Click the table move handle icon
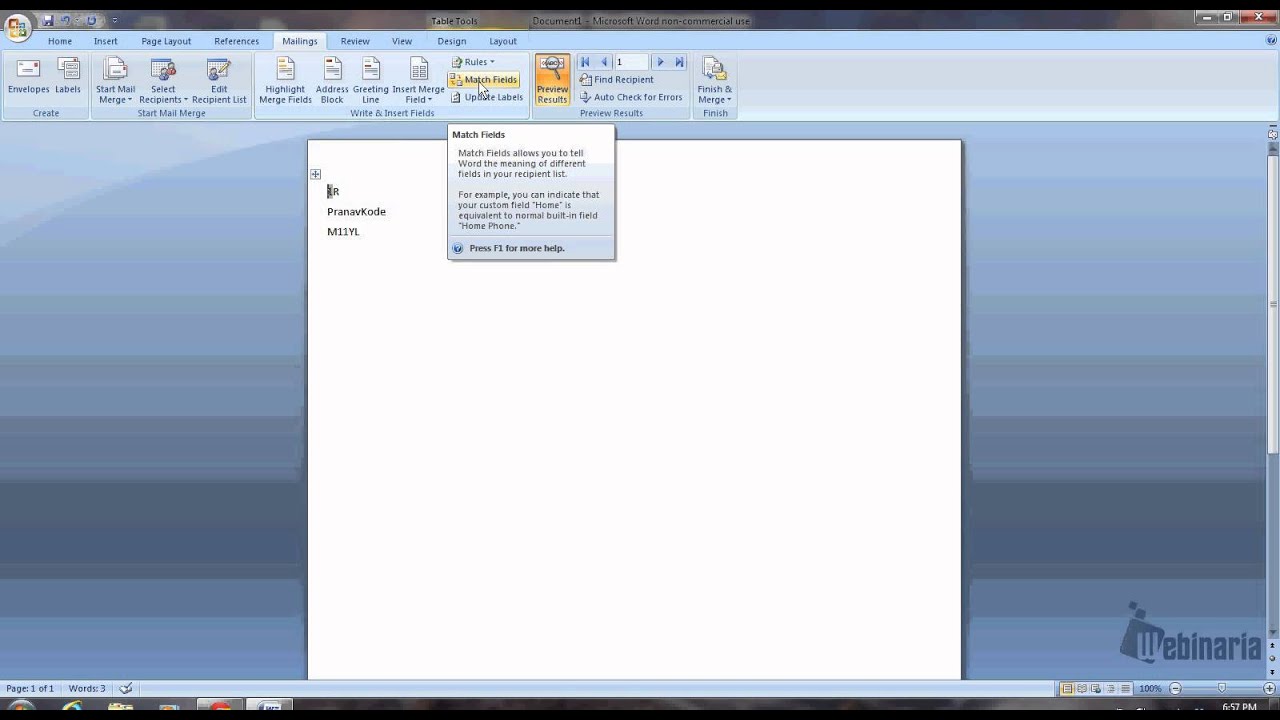 [x=315, y=174]
